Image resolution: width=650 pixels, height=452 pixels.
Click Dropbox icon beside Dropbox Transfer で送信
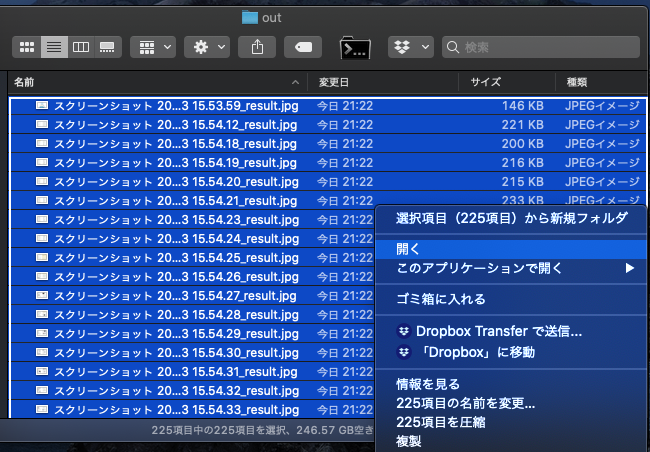(x=404, y=331)
